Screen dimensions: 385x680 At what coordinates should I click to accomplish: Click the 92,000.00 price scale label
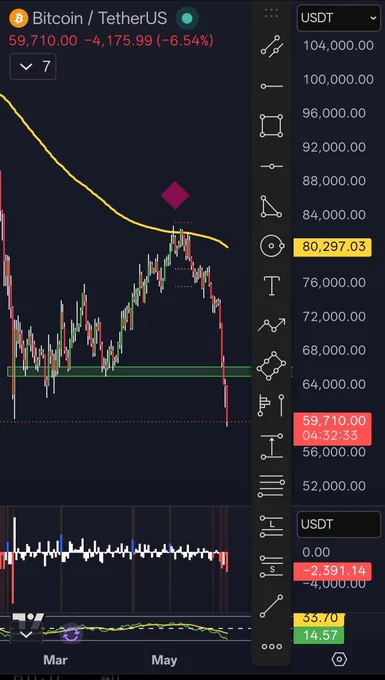tap(334, 147)
